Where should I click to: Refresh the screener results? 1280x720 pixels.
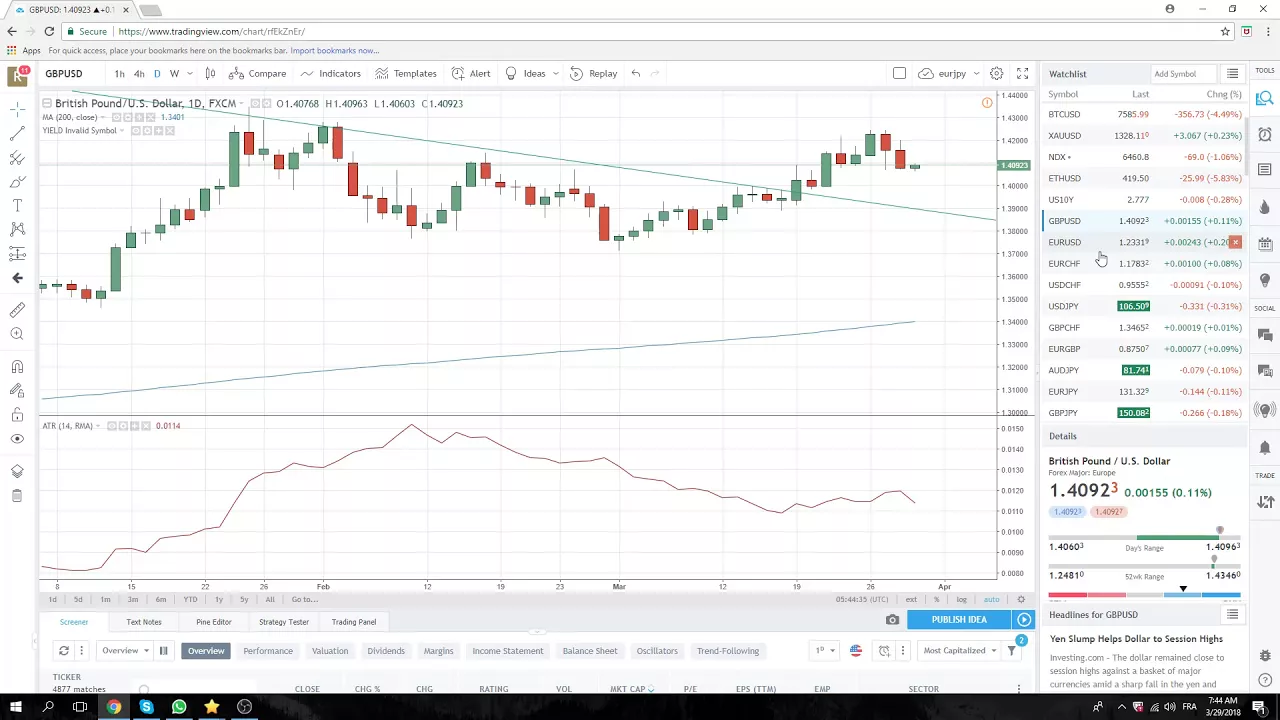[64, 651]
